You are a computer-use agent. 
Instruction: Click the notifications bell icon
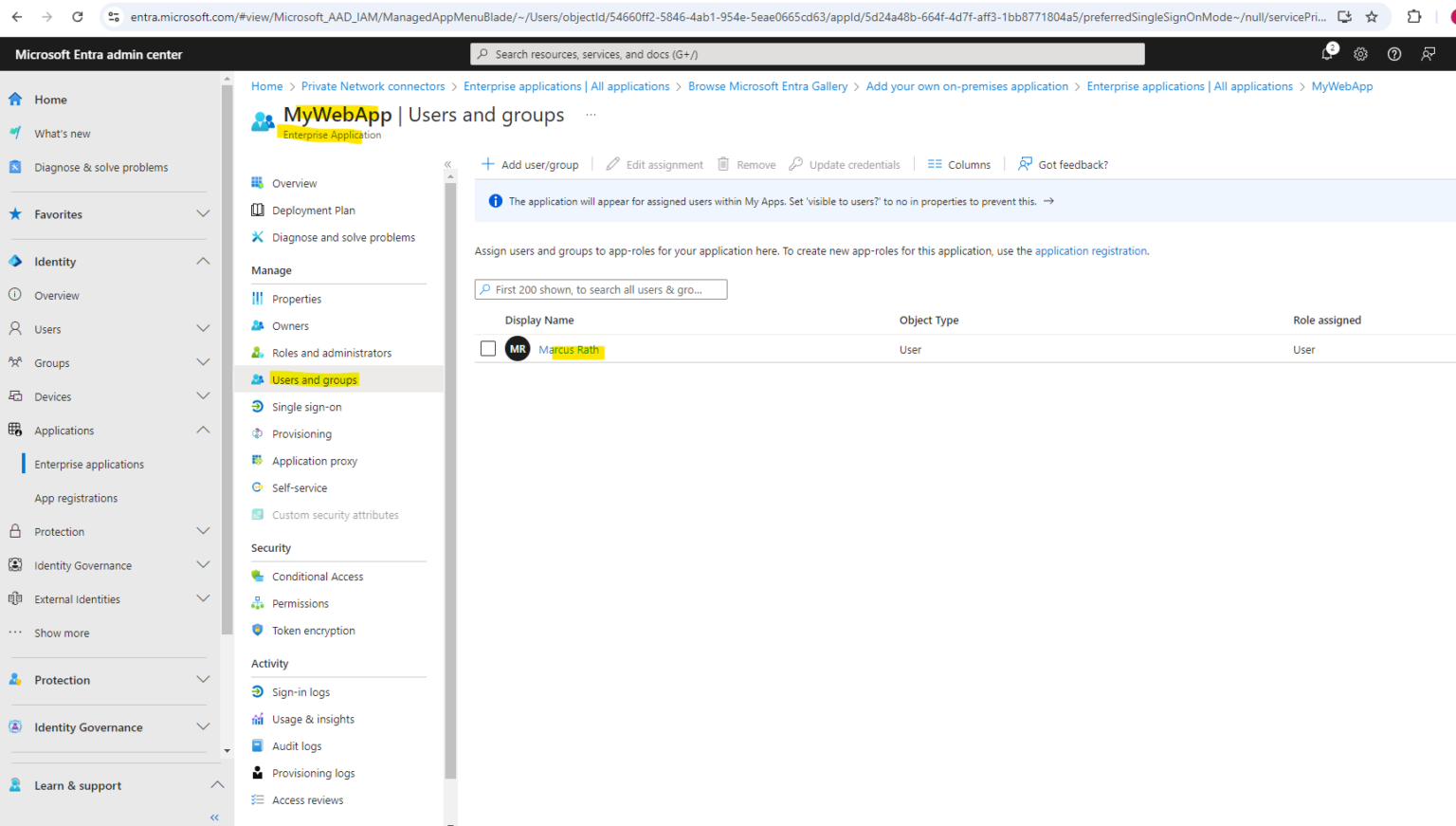click(x=1328, y=53)
